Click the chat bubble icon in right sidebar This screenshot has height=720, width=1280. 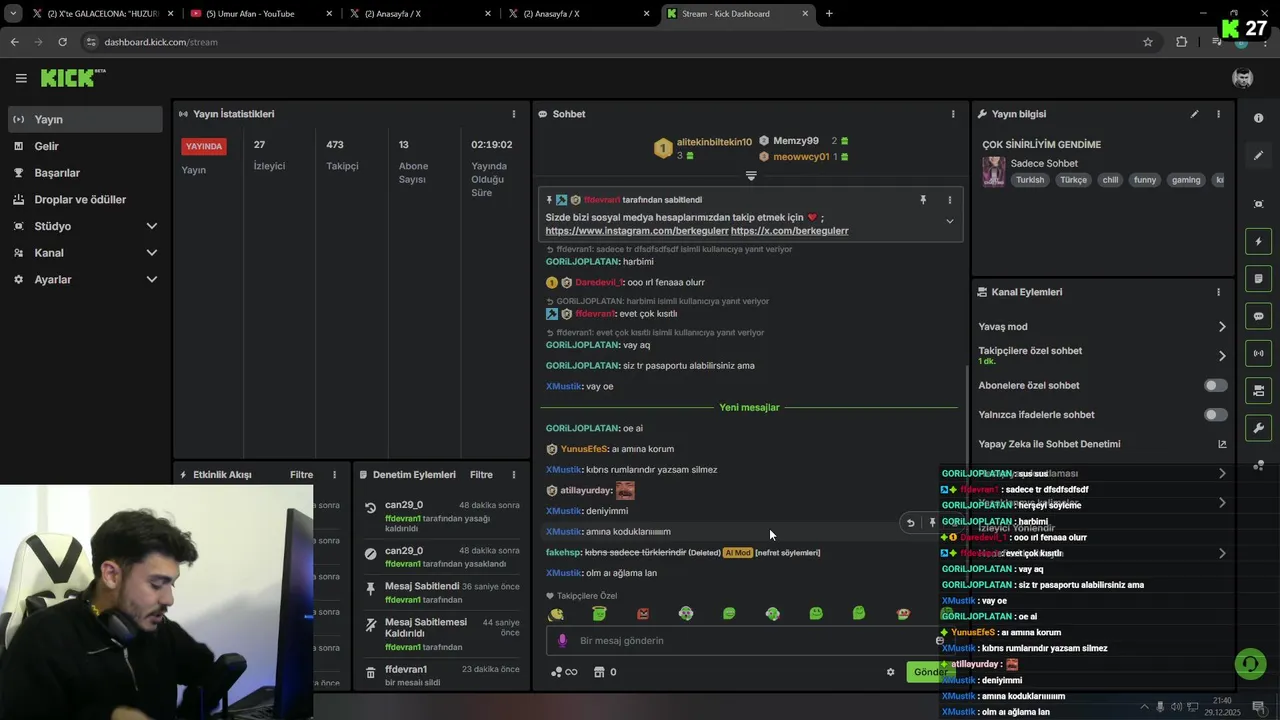click(x=1258, y=316)
